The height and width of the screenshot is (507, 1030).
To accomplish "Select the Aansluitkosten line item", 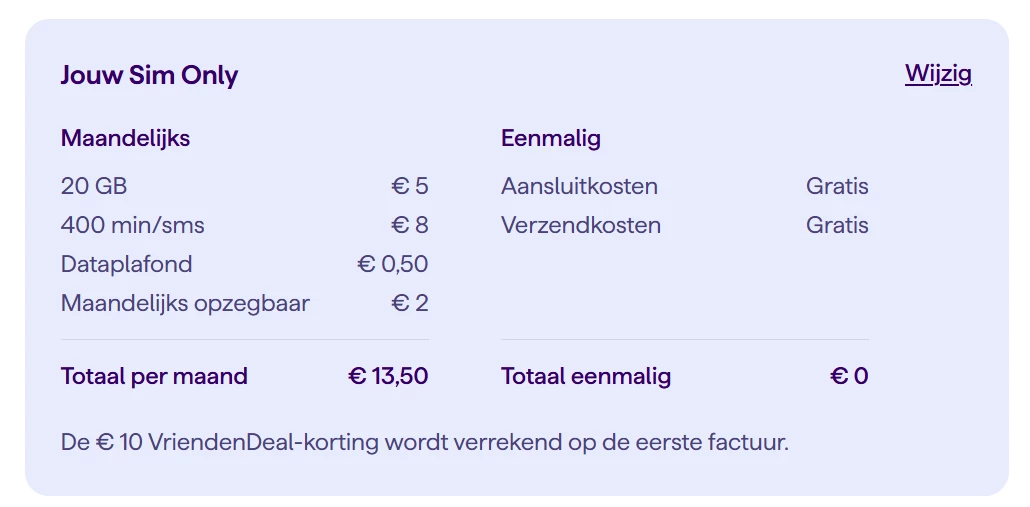I will [579, 186].
